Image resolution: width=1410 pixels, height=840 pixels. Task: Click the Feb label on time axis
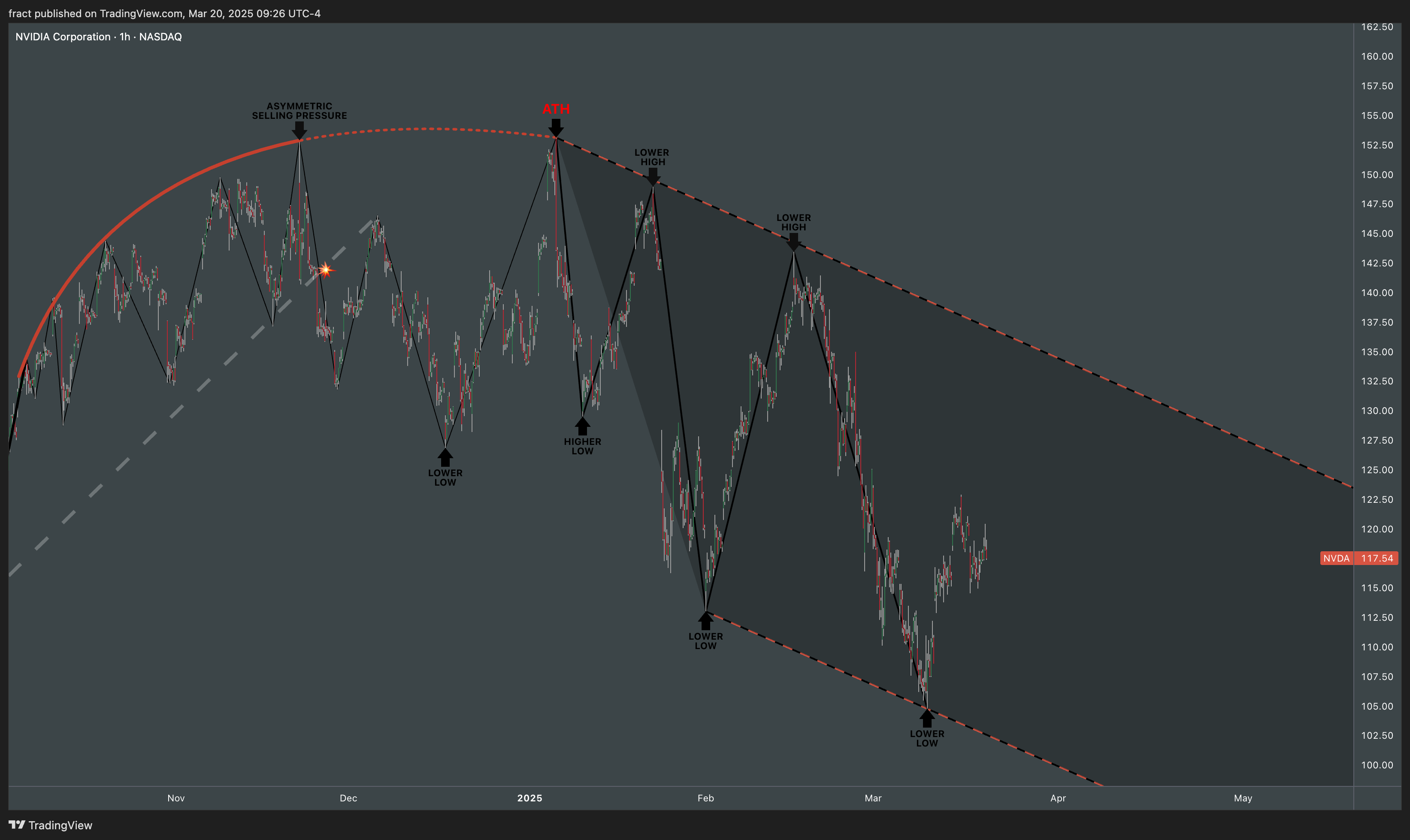pos(705,798)
